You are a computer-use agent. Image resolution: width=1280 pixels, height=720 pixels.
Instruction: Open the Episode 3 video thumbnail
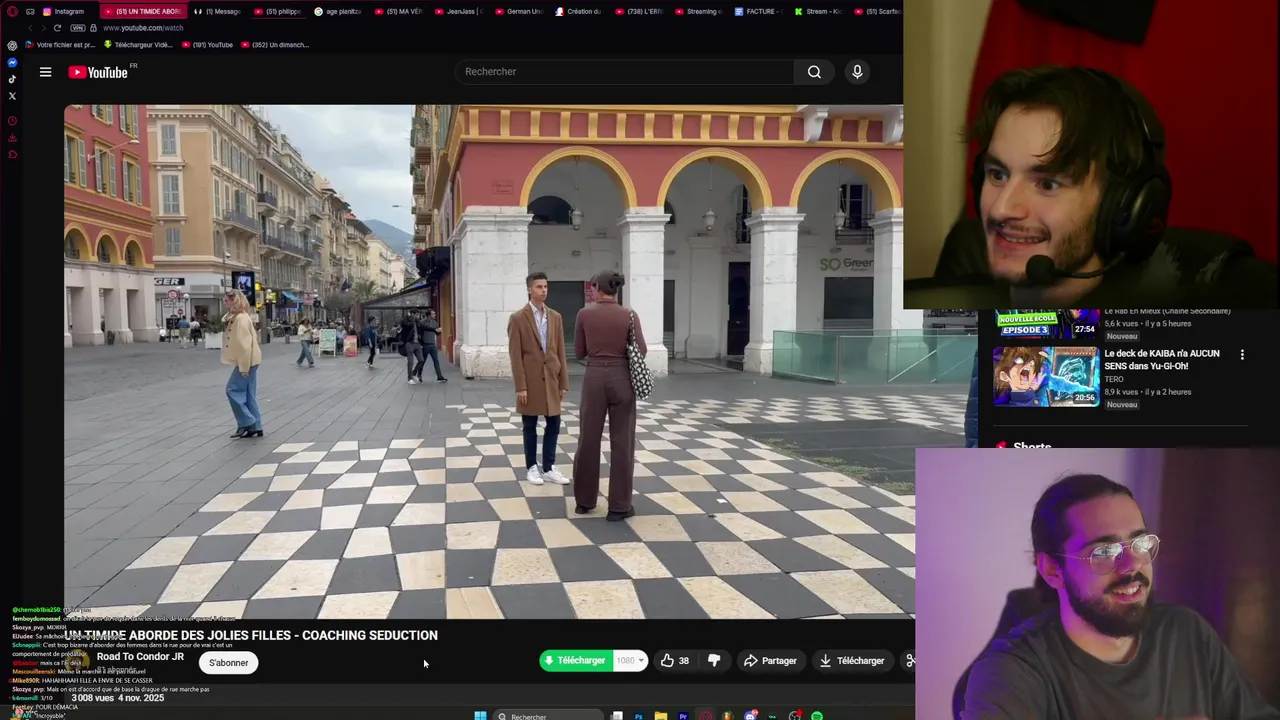1046,324
